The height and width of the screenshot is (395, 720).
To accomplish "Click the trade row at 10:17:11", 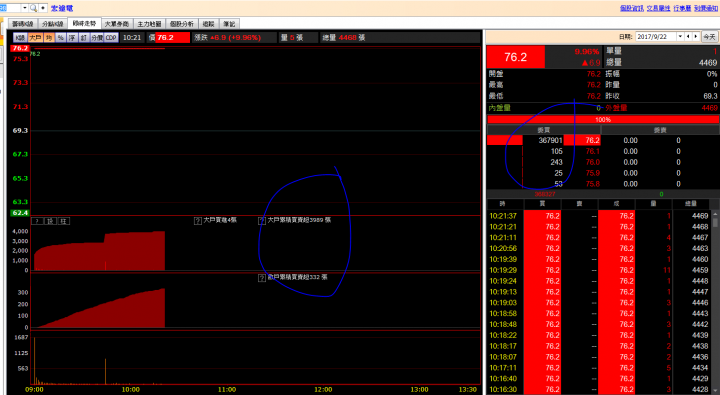I will (x=599, y=368).
